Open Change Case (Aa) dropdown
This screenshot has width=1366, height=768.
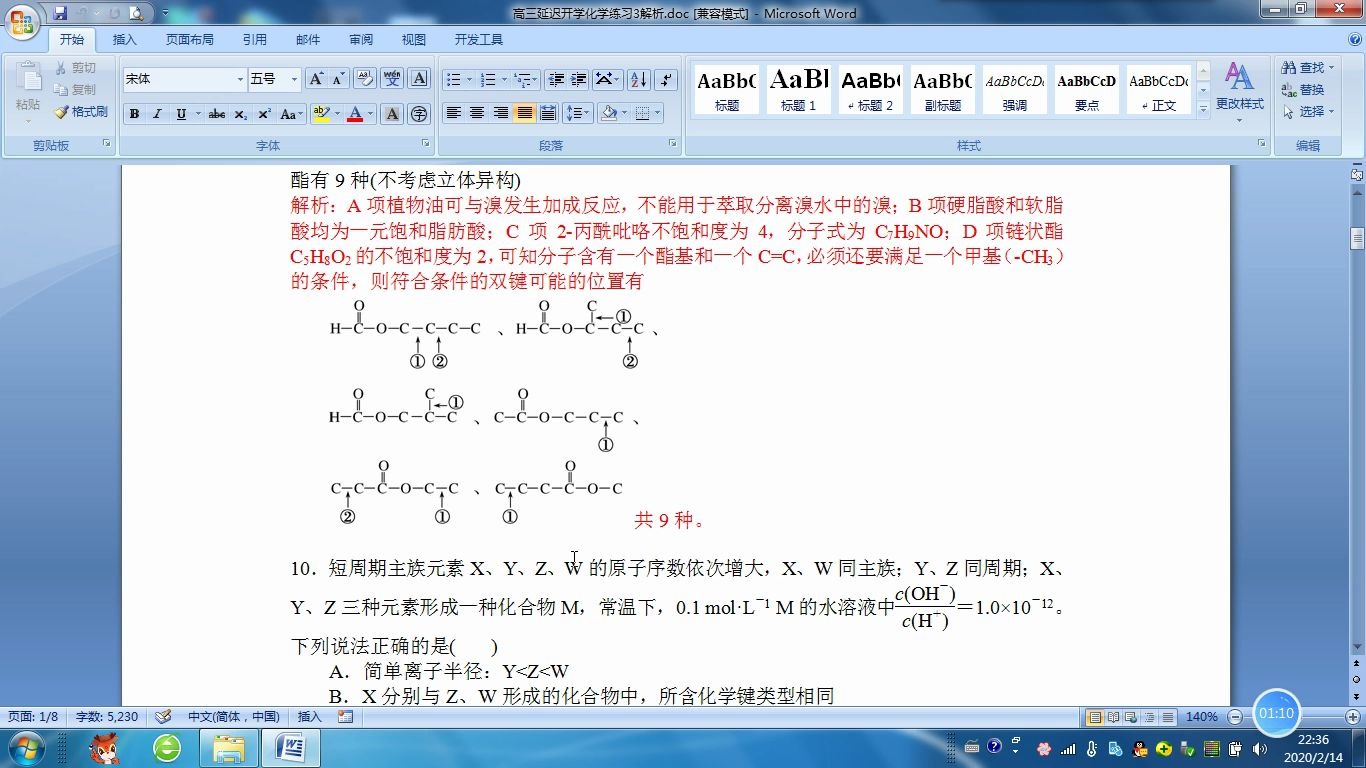click(x=292, y=114)
